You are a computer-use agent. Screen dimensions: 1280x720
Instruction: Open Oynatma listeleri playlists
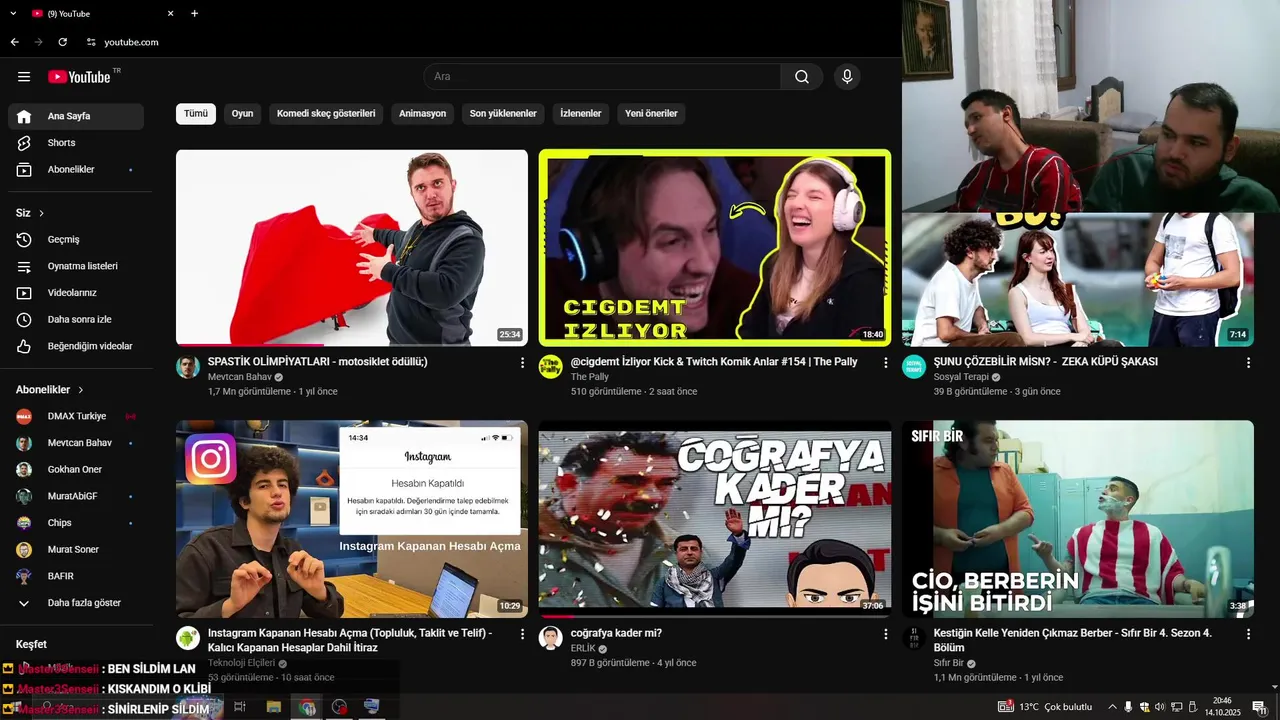[76, 266]
